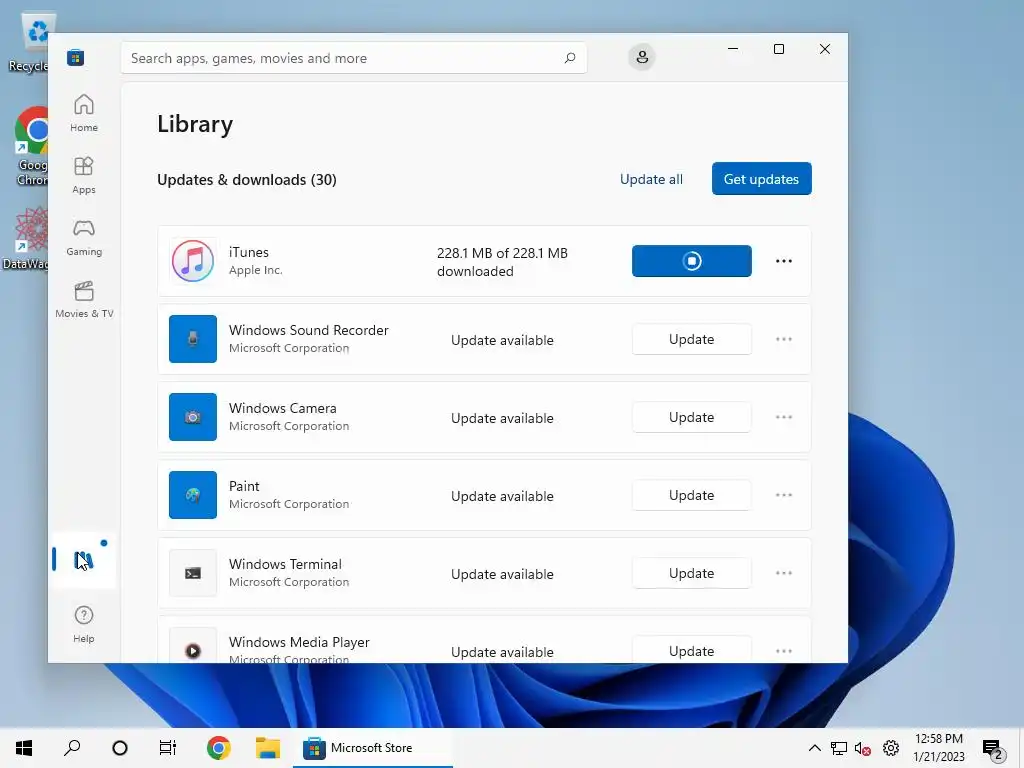Viewport: 1024px width, 768px height.
Task: Open Cortana circle in taskbar
Action: click(x=120, y=748)
